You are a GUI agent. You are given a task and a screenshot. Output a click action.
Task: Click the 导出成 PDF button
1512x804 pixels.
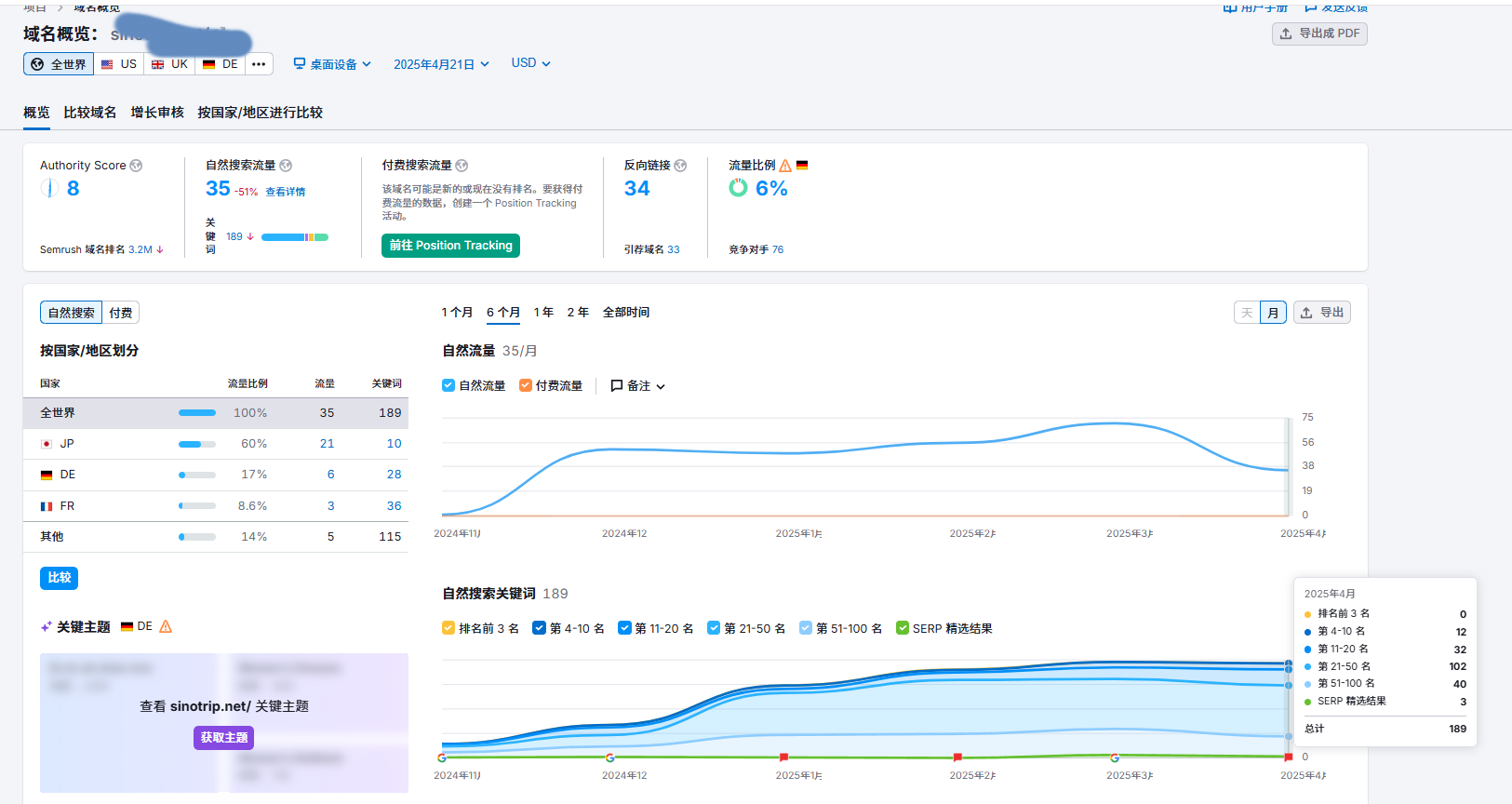coord(1319,33)
